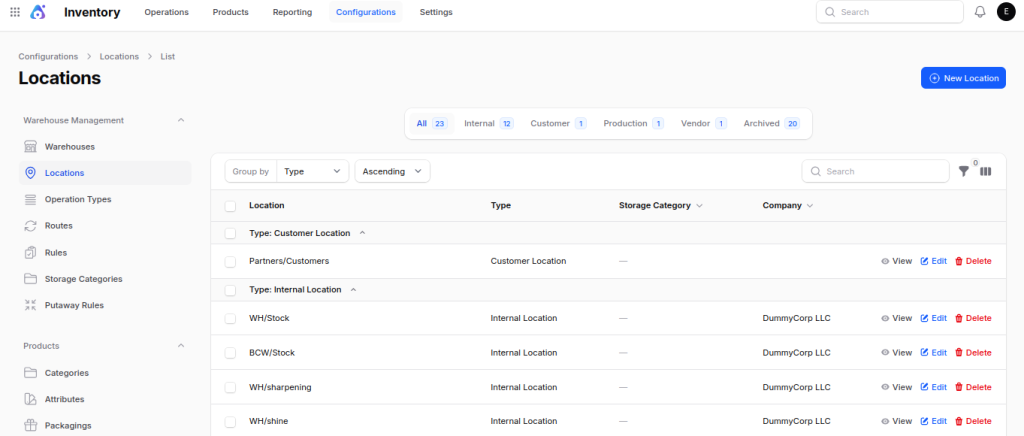Viewport: 1024px width, 436px height.
Task: Check the BCW/Stock row checkbox
Action: click(230, 352)
